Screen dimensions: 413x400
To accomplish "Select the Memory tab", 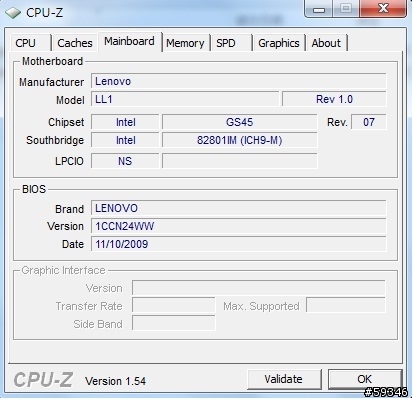I will [x=185, y=43].
